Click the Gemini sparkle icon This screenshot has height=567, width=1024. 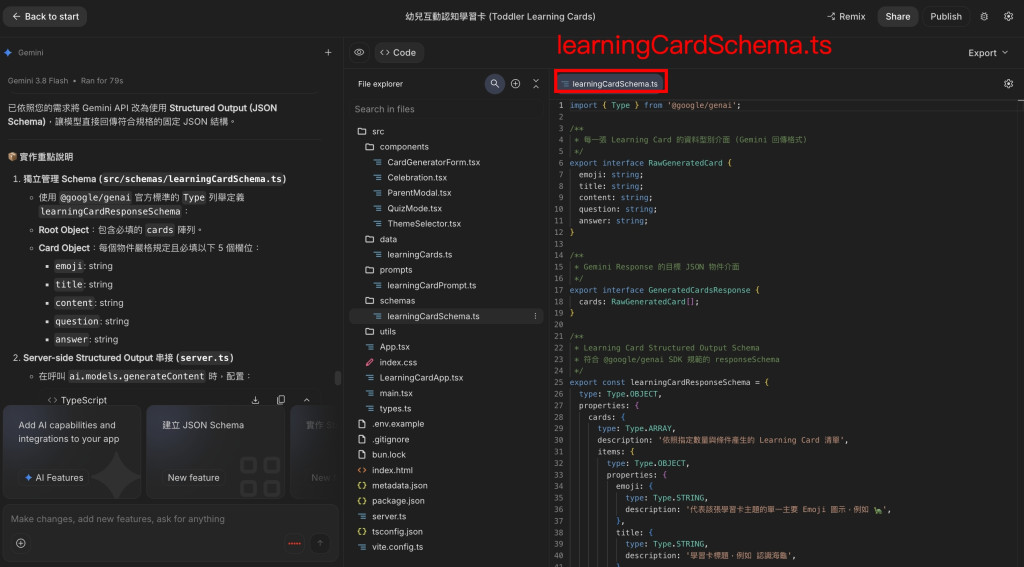click(8, 52)
